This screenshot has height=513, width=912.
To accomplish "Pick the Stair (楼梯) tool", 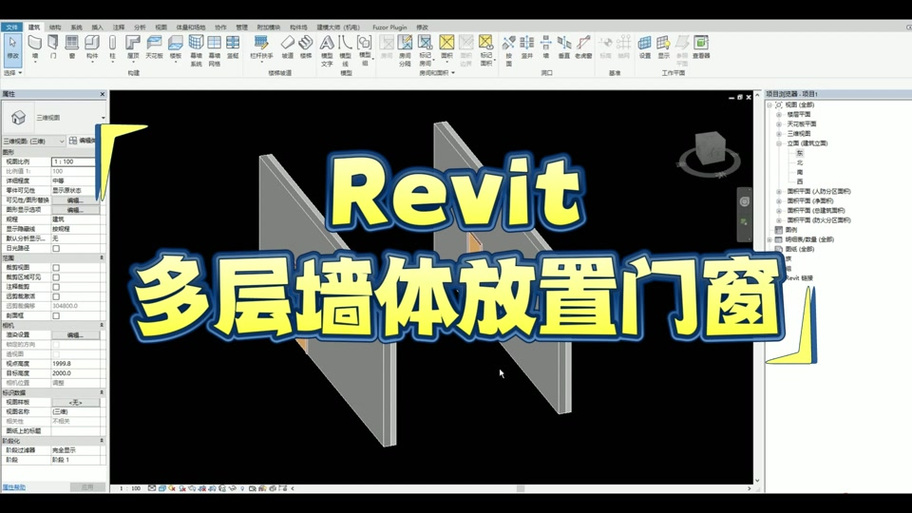I will coord(306,47).
